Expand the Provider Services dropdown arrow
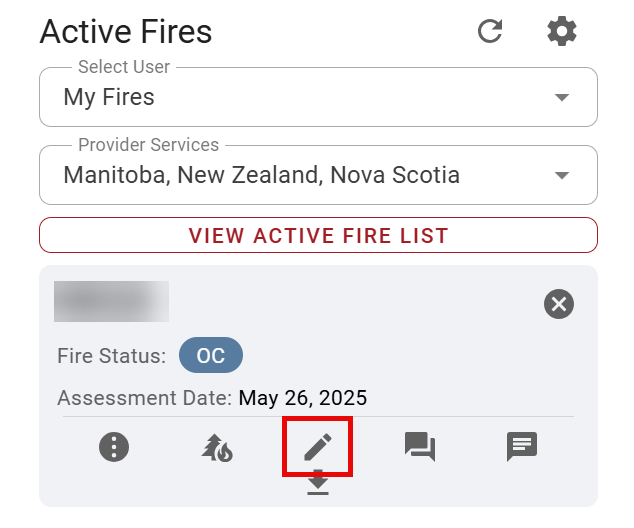The height and width of the screenshot is (528, 634). 562,175
